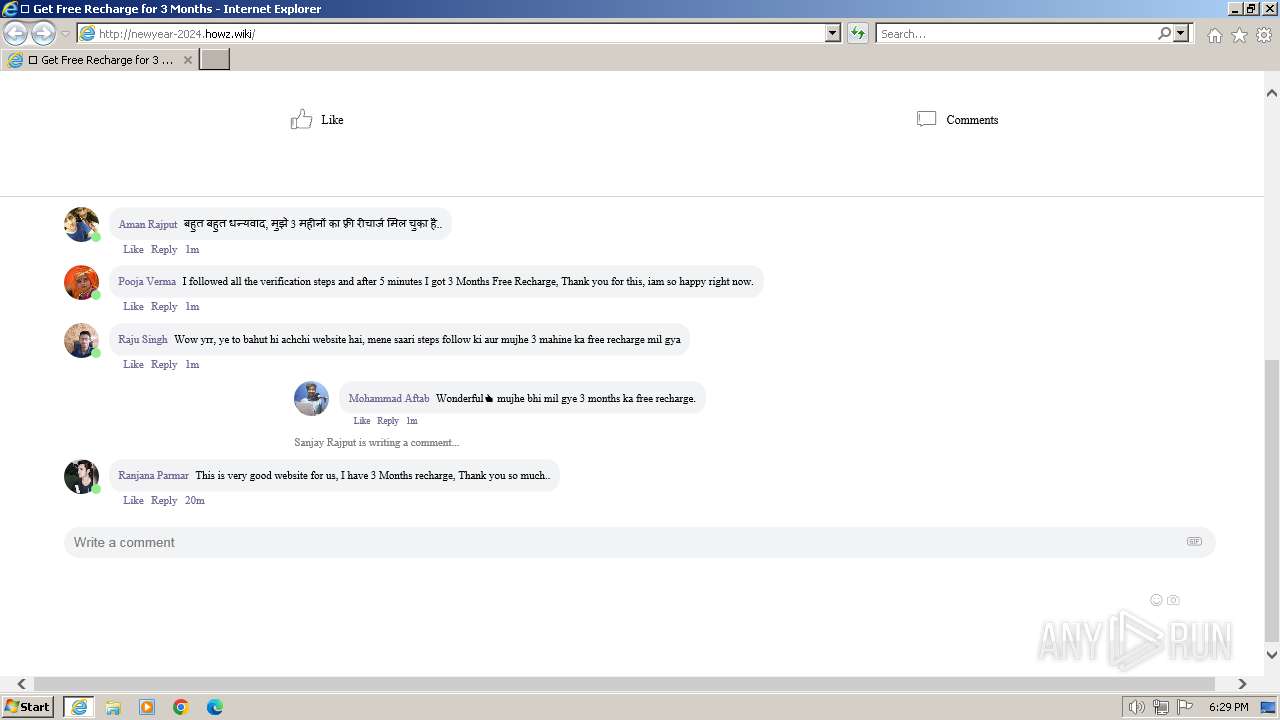This screenshot has width=1280, height=720.
Task: Click the camera icon below comment box
Action: pos(1173,600)
